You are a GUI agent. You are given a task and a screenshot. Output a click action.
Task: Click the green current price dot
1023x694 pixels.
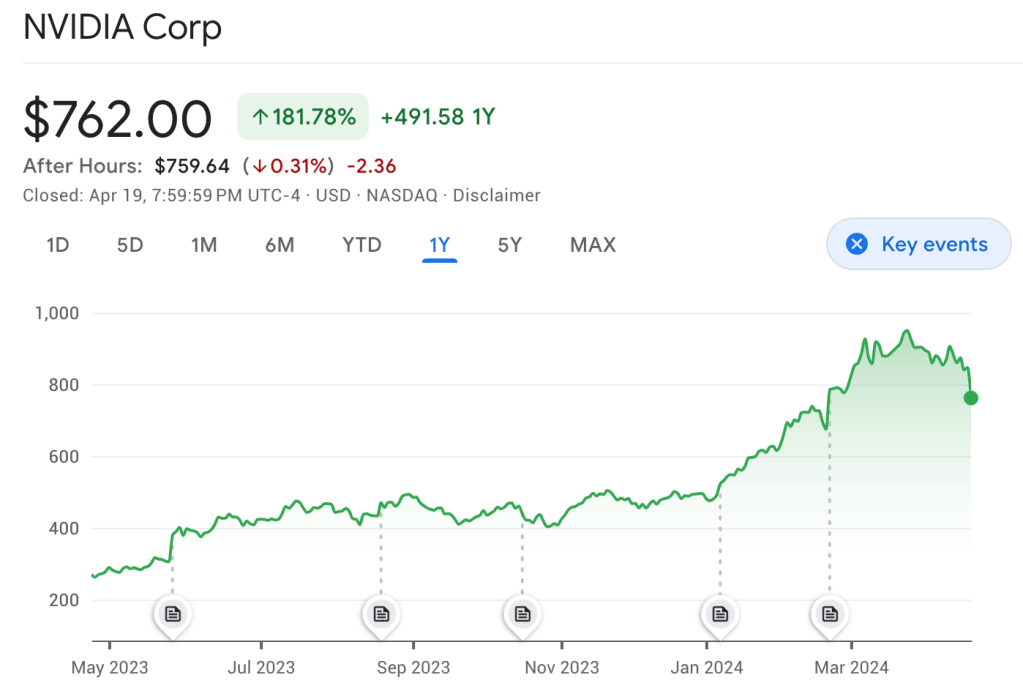tap(970, 398)
